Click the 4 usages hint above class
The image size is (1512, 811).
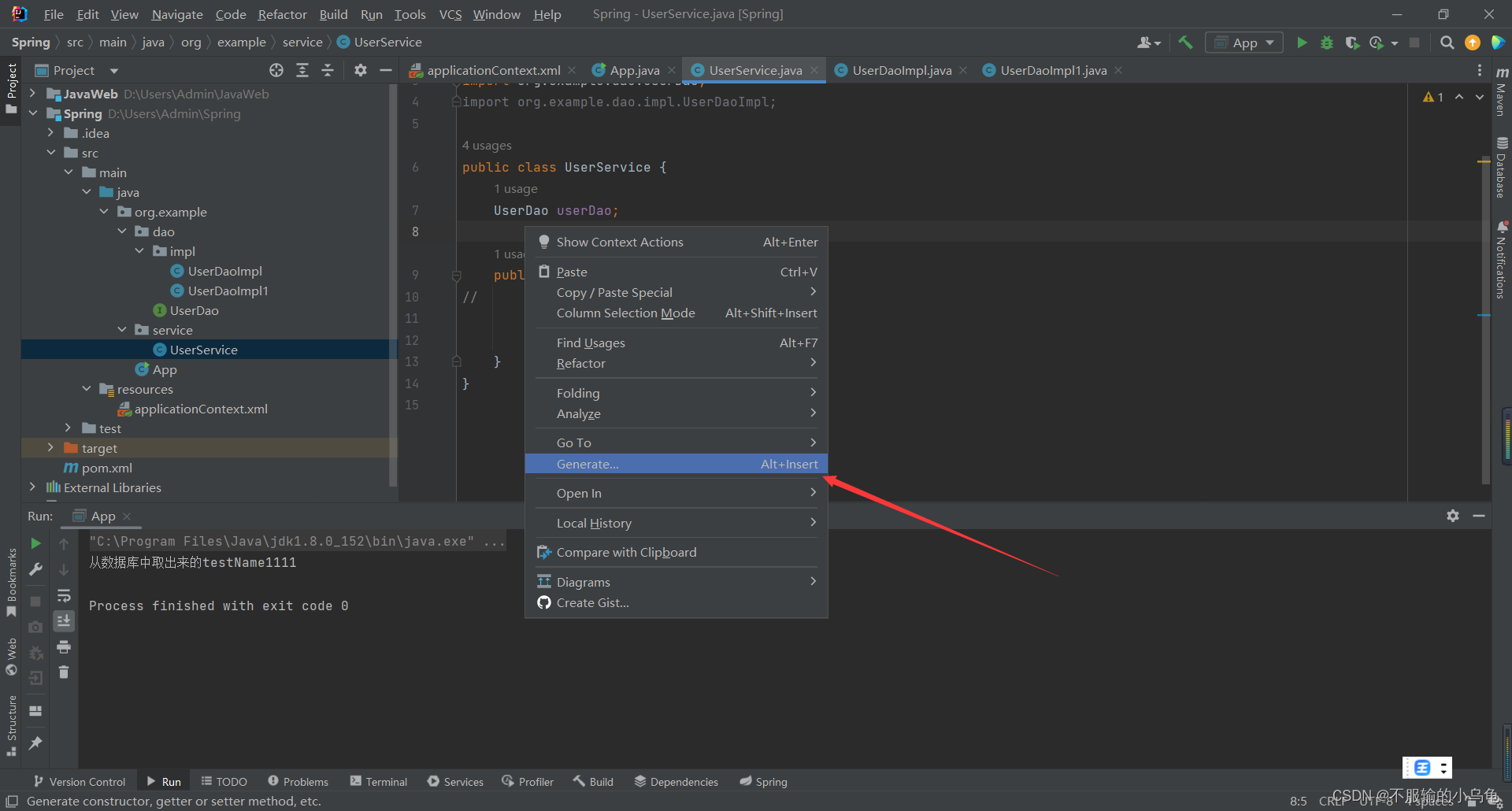coord(487,146)
